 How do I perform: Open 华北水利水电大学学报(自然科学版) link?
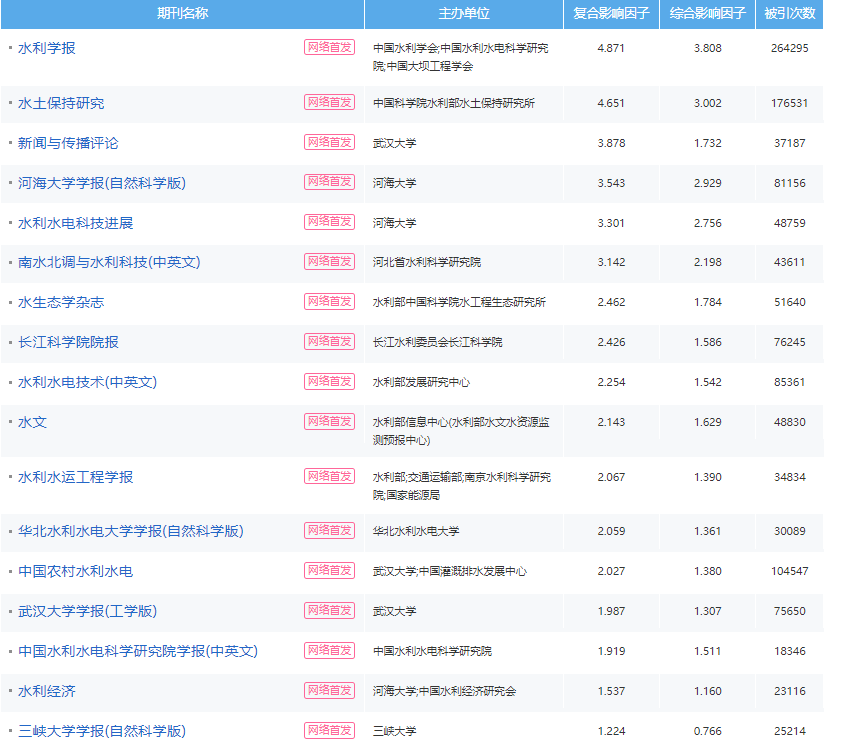pos(131,531)
